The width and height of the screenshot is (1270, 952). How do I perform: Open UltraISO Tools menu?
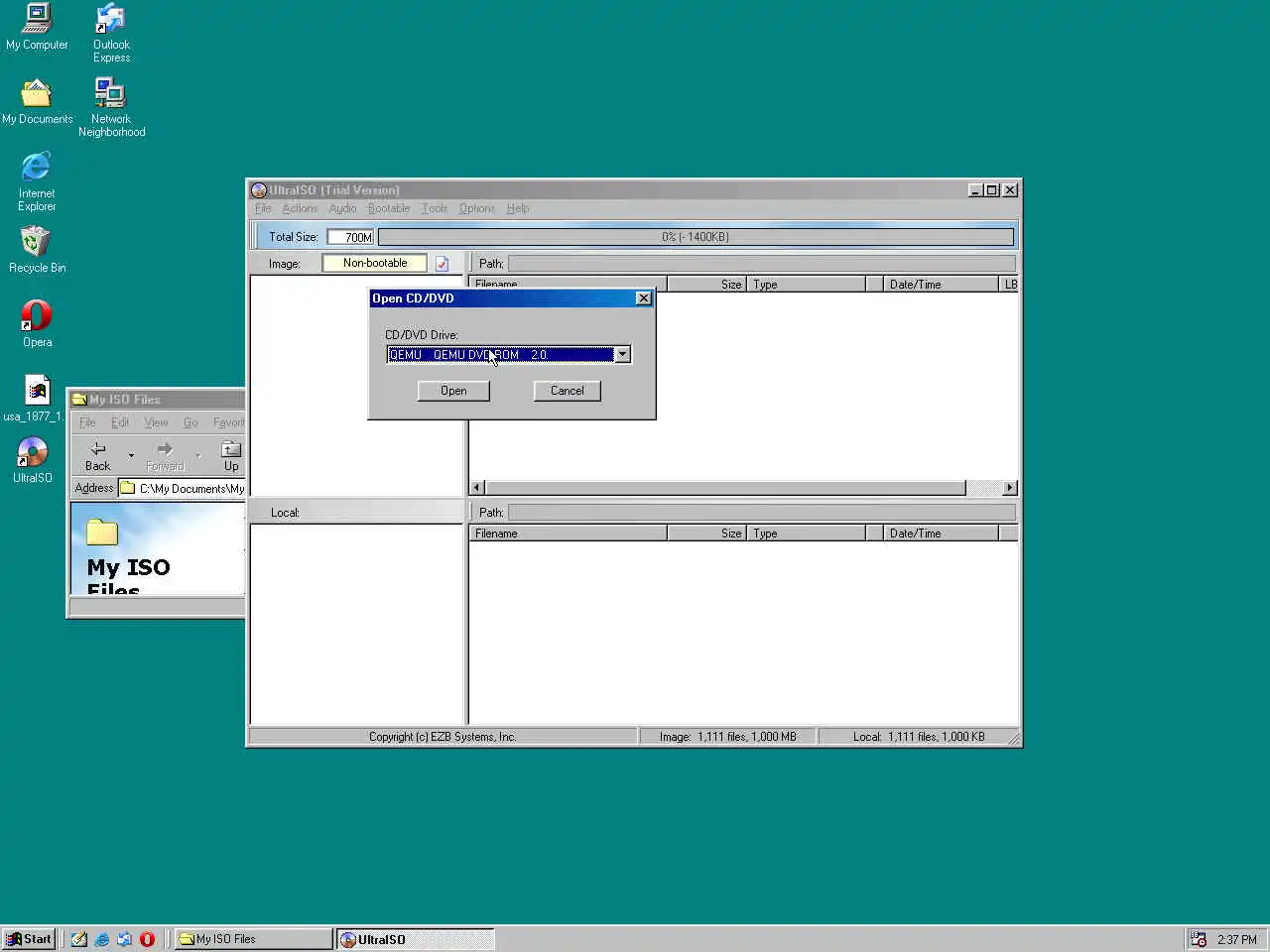[435, 209]
